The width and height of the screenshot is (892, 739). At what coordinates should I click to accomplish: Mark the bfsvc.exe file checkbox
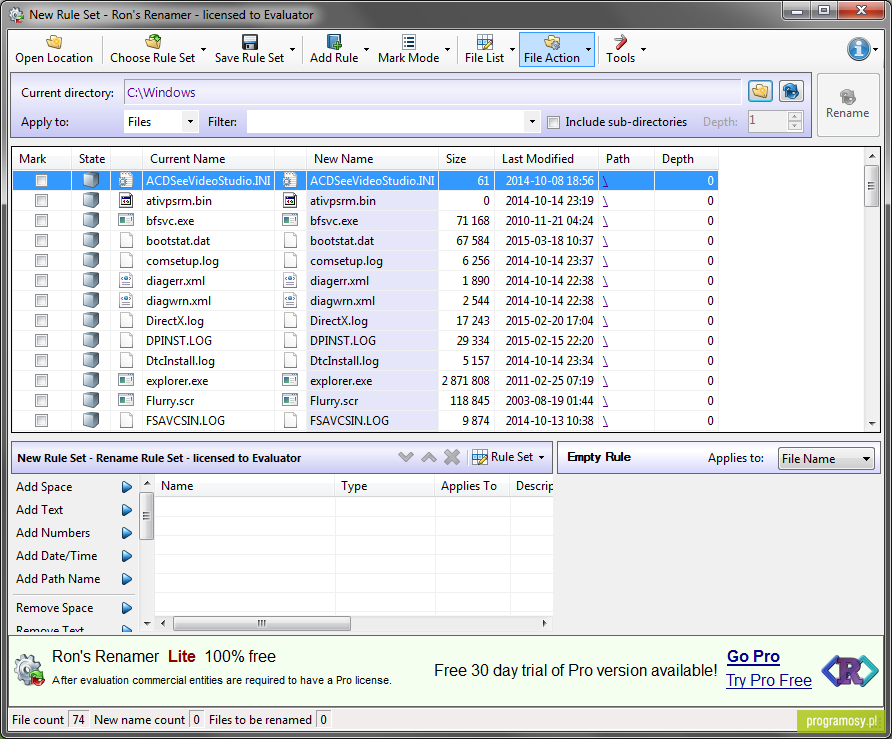42,221
